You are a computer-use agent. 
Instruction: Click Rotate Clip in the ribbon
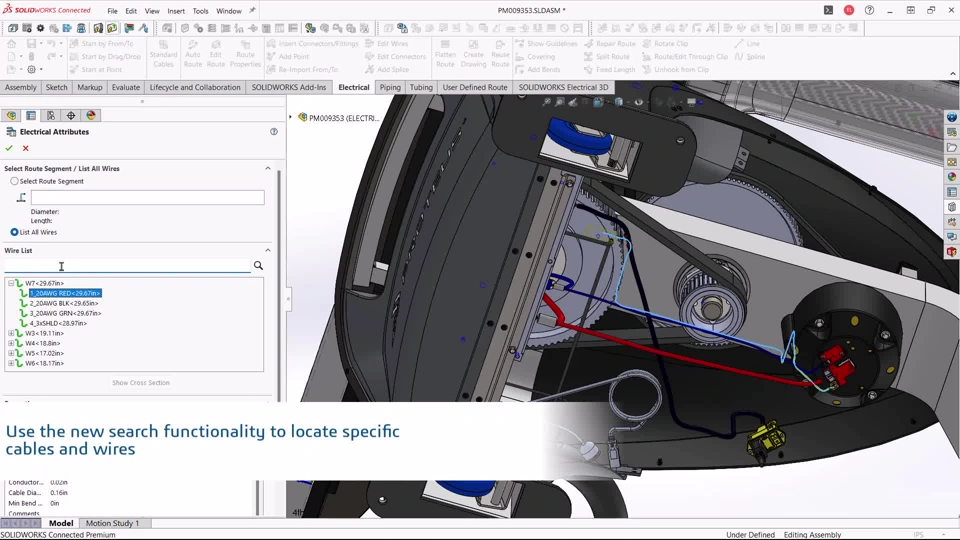click(x=665, y=43)
